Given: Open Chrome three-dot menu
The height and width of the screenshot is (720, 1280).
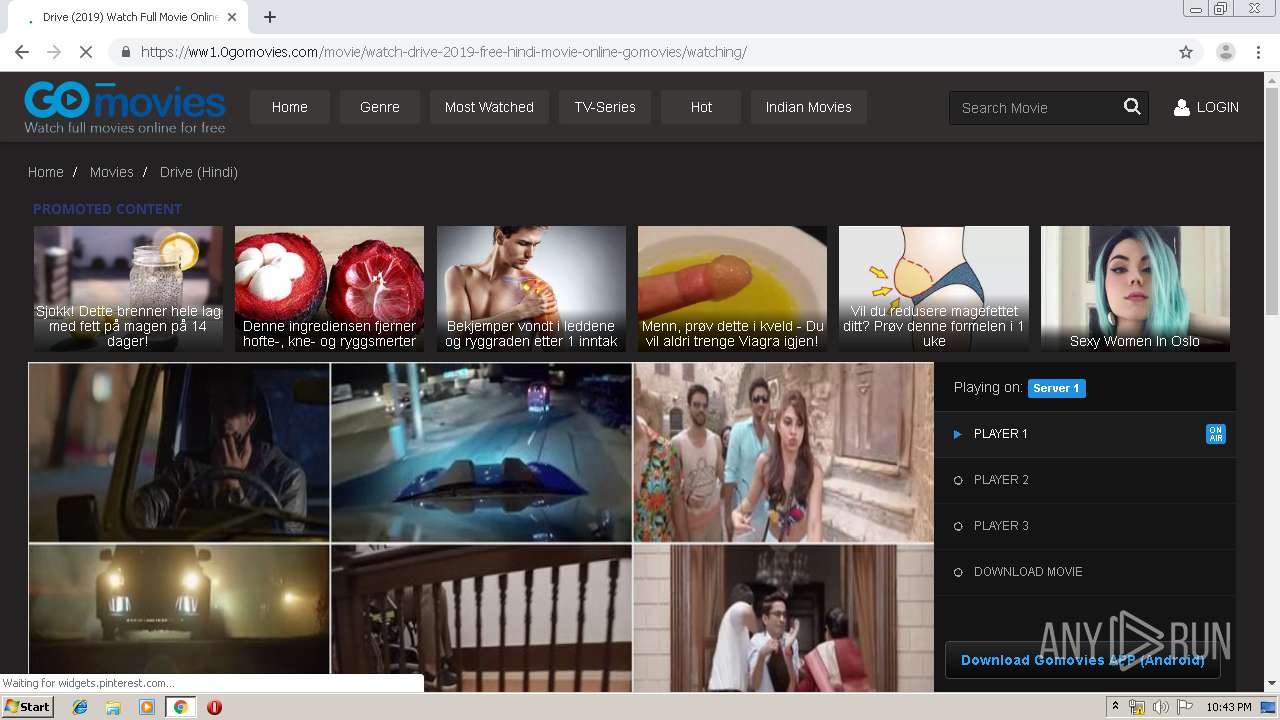Looking at the screenshot, I should 1258,52.
